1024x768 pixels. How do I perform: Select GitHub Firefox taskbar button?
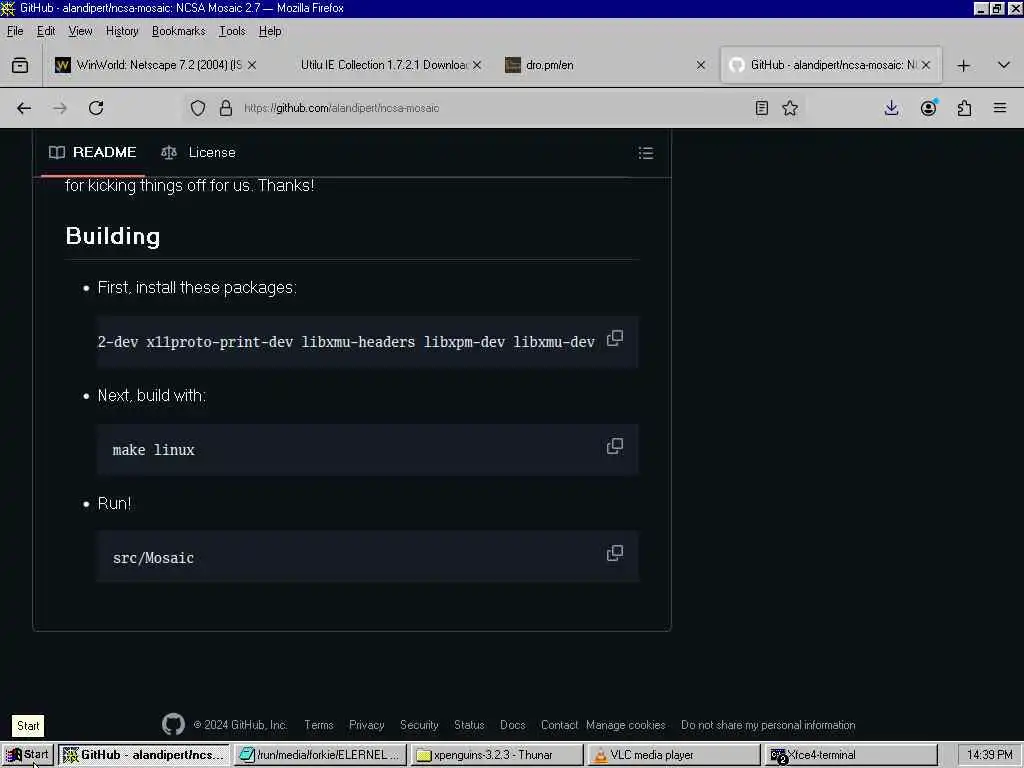click(144, 755)
